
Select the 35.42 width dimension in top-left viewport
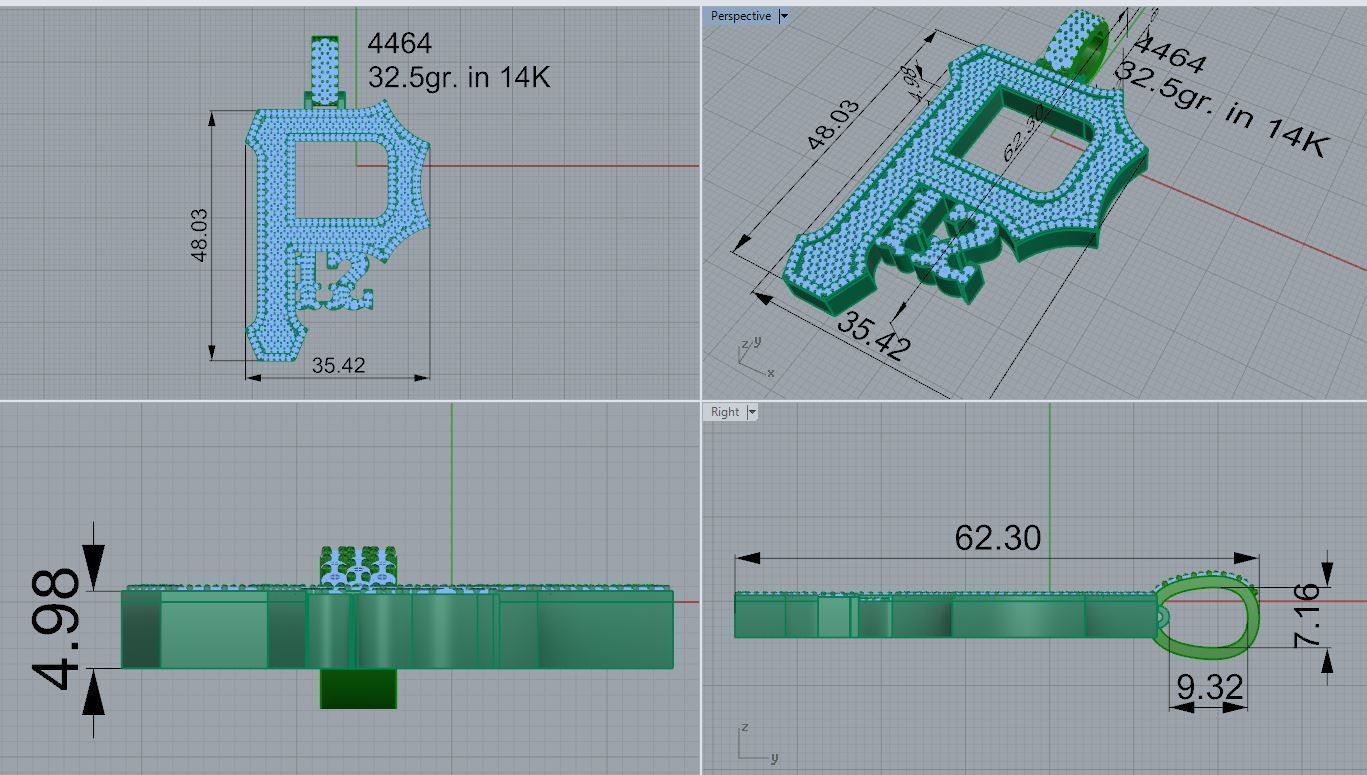[338, 365]
